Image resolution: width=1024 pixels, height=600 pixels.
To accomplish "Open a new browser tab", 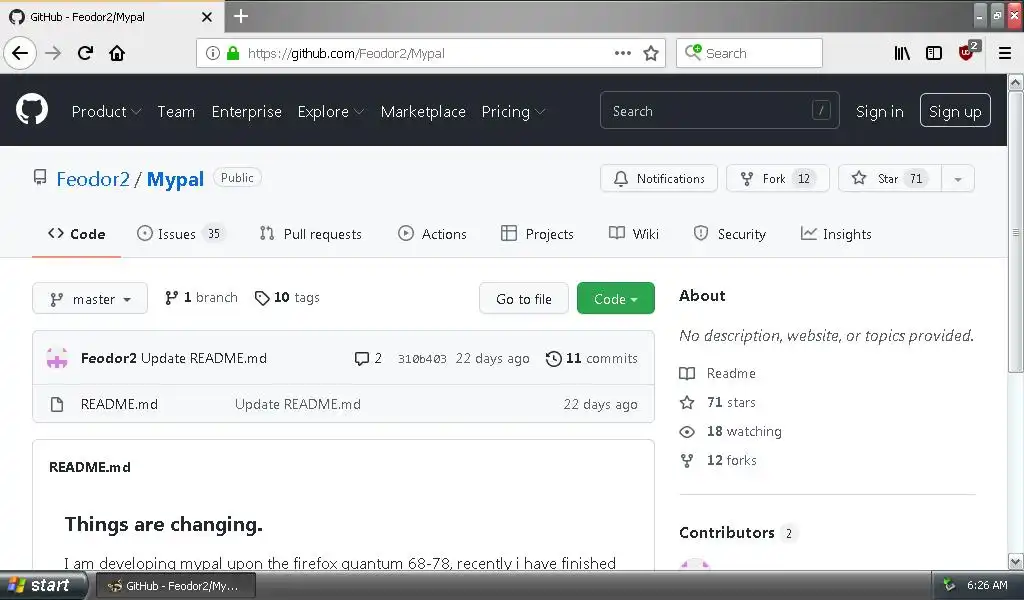I will pos(240,16).
